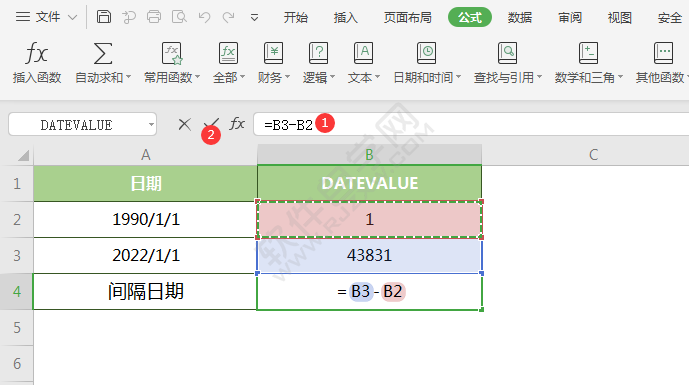The height and width of the screenshot is (385, 689).
Task: Switch to the 页面布局 tab
Action: pos(407,18)
